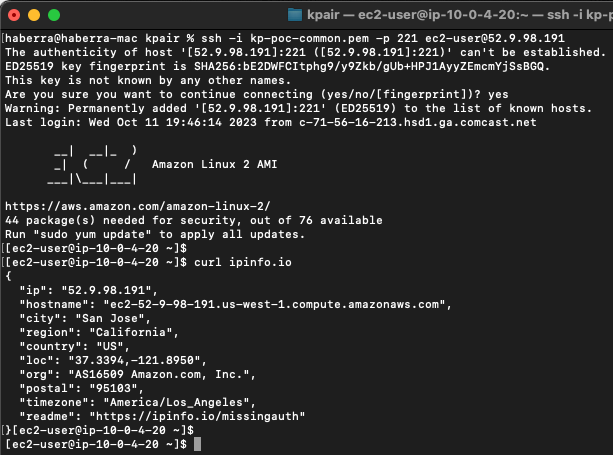613x455 pixels.
Task: Click the blue folder icon in title bar
Action: pos(295,15)
